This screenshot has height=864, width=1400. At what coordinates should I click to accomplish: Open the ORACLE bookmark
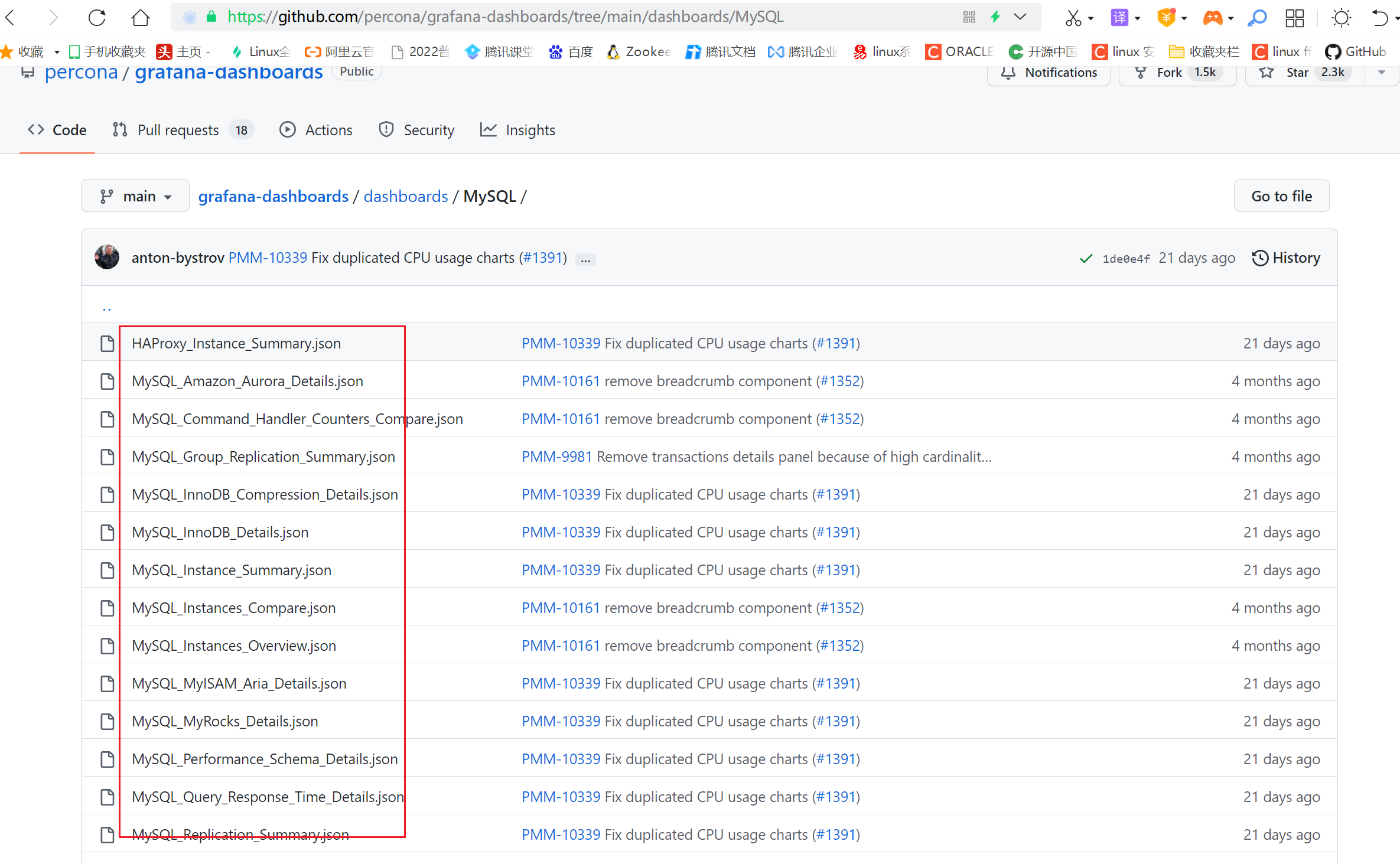959,52
